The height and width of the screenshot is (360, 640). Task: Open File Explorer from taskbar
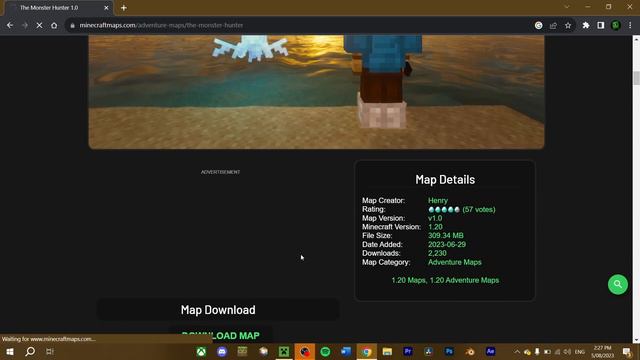tap(387, 351)
